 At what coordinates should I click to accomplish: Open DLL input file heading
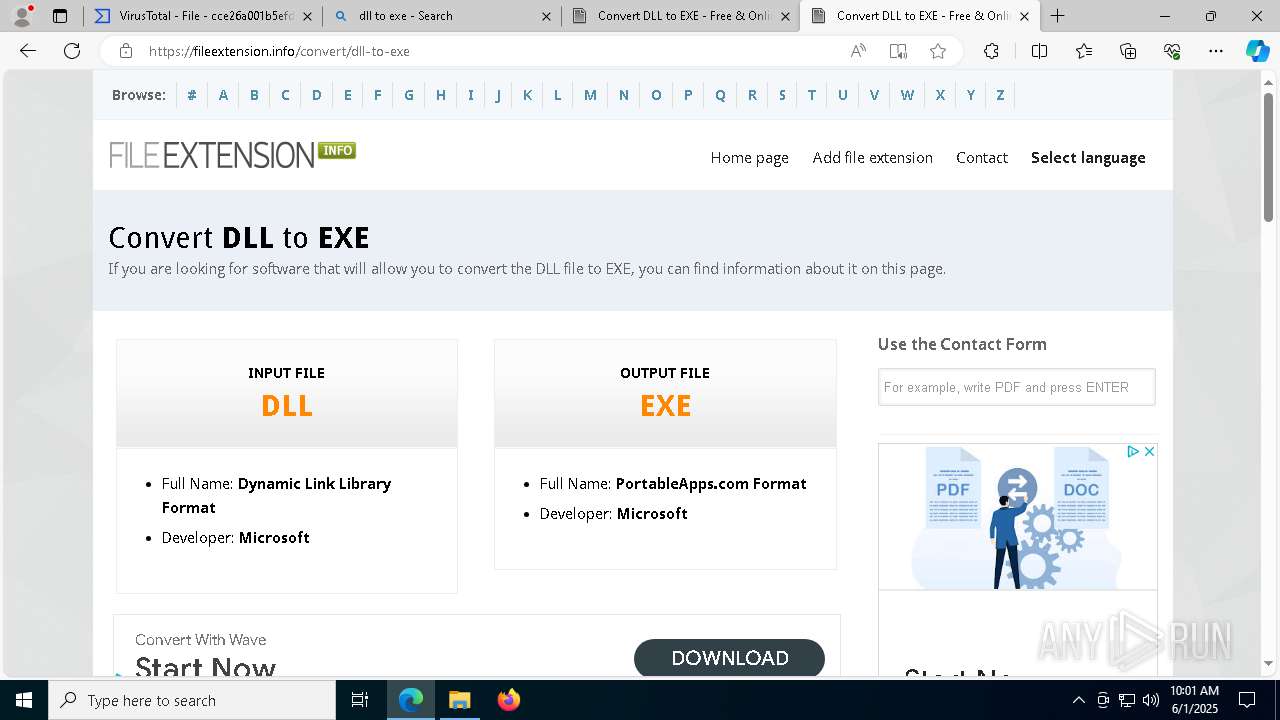287,405
